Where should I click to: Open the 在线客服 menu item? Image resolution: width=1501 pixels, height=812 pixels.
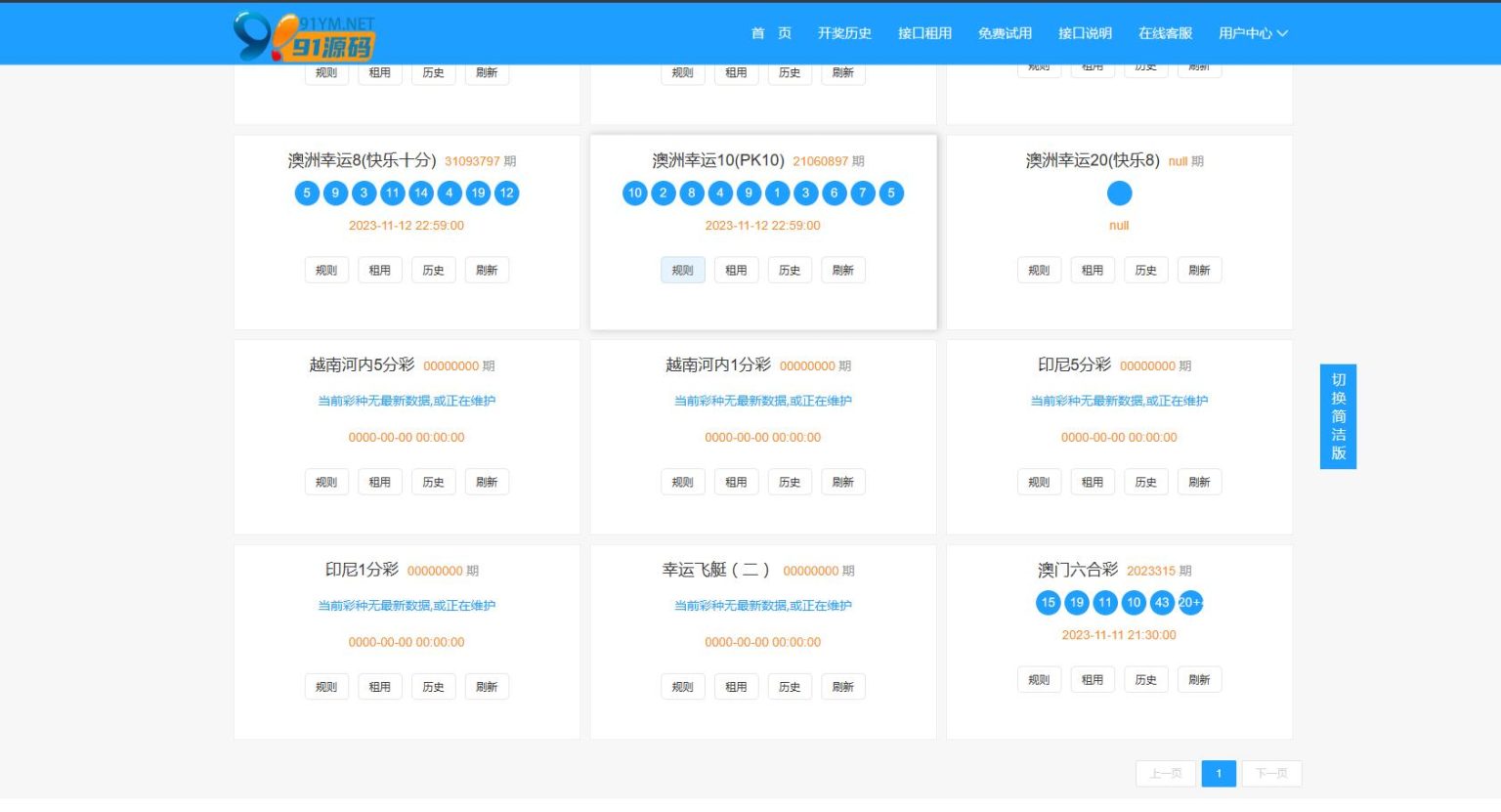(x=1165, y=33)
